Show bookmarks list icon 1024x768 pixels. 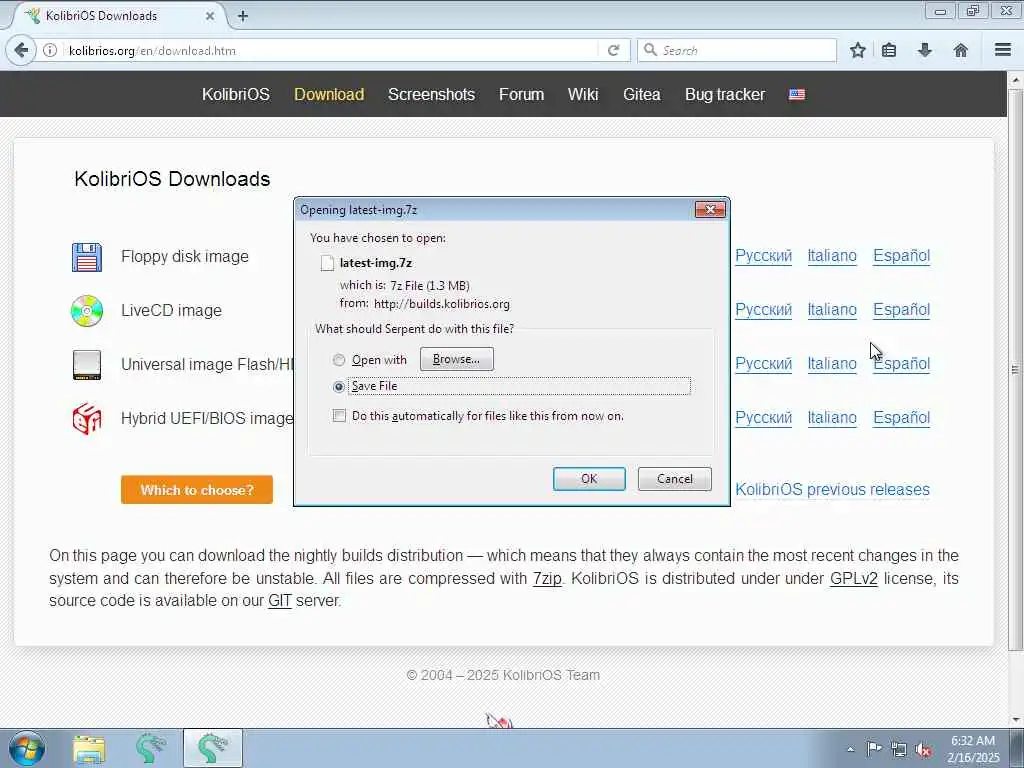tap(889, 50)
